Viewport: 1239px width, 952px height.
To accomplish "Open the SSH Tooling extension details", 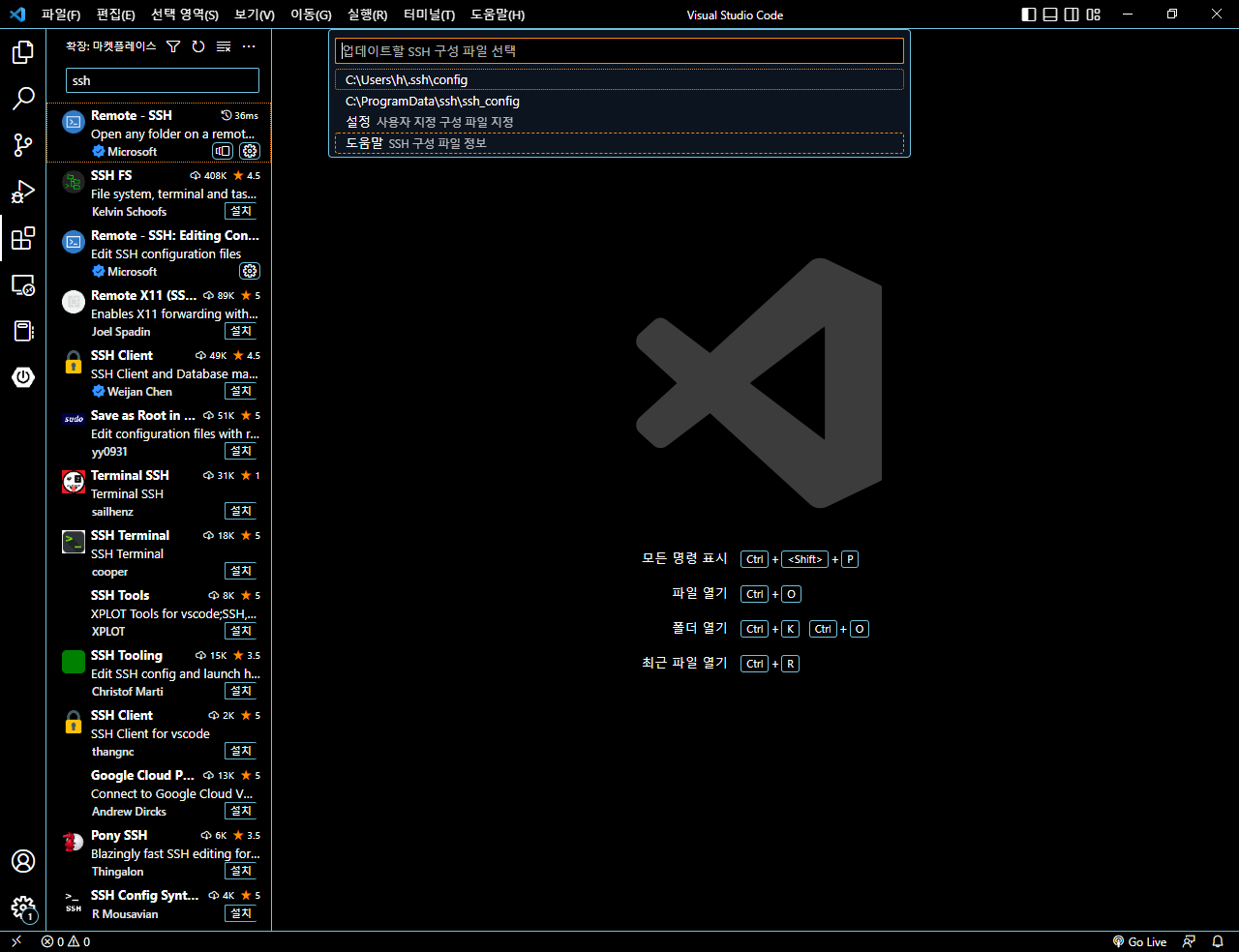I will (159, 672).
